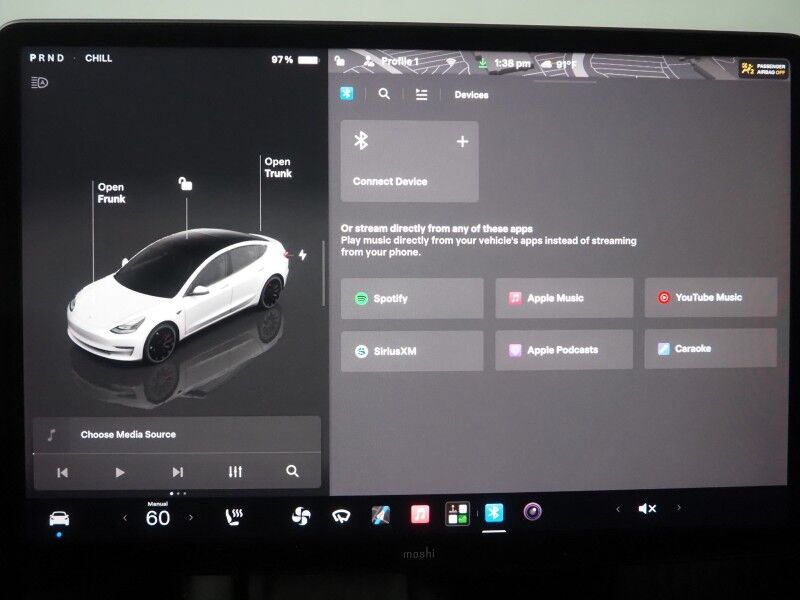Open charge port lightning icon

(x=303, y=255)
